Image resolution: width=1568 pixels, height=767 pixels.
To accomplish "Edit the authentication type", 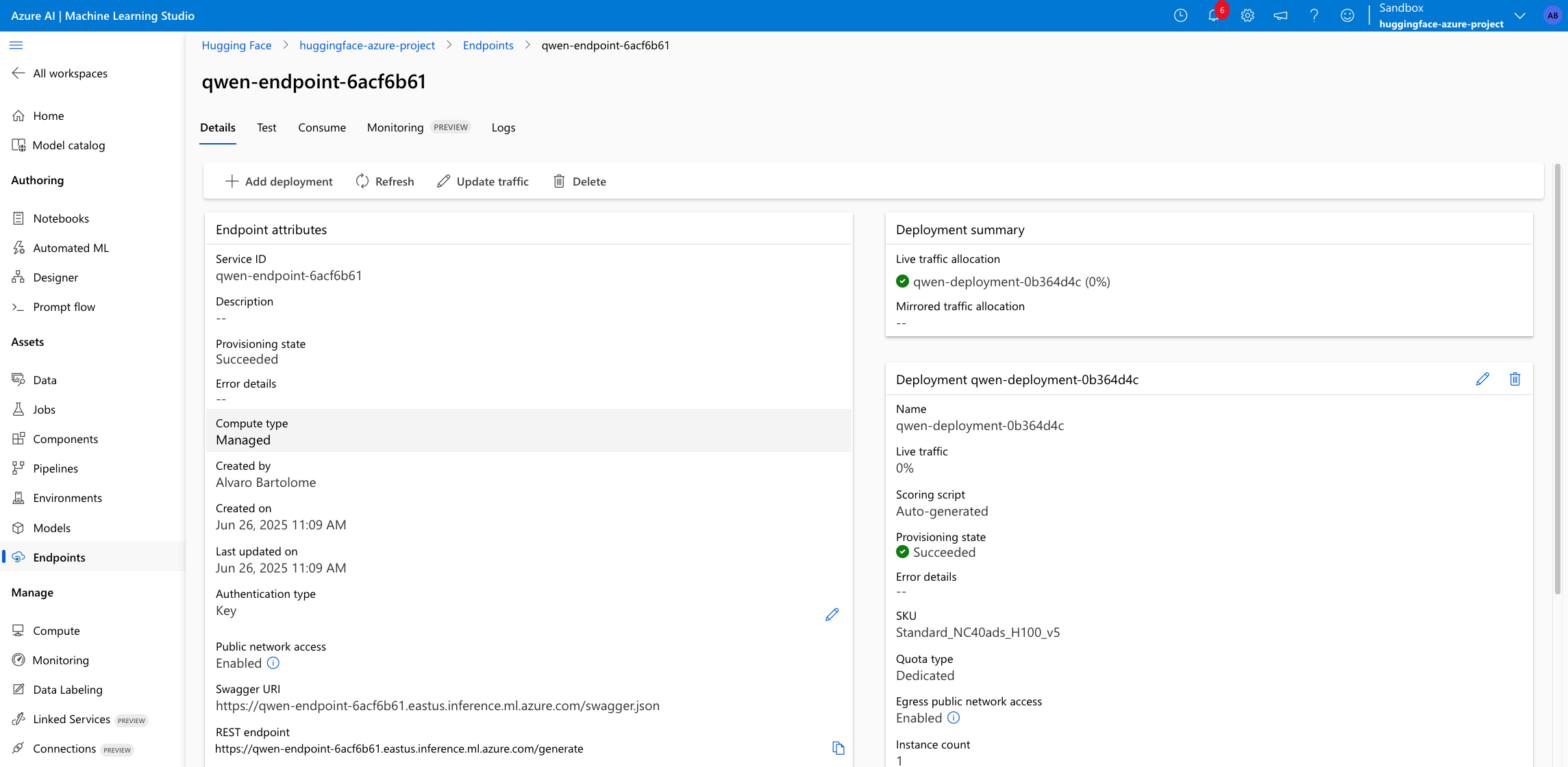I will [x=832, y=614].
